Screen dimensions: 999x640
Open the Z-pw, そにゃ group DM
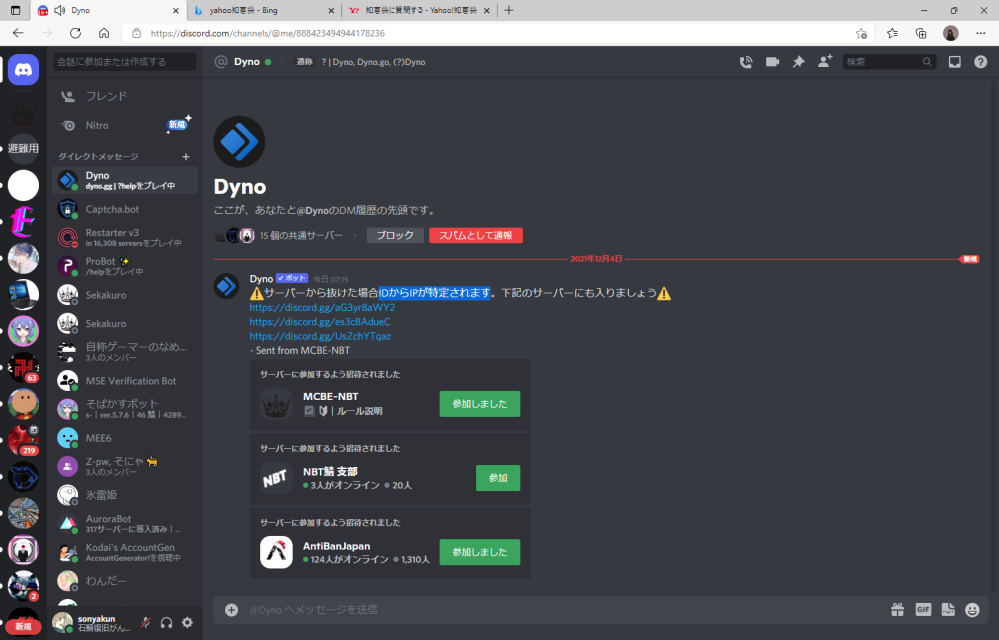(x=125, y=466)
